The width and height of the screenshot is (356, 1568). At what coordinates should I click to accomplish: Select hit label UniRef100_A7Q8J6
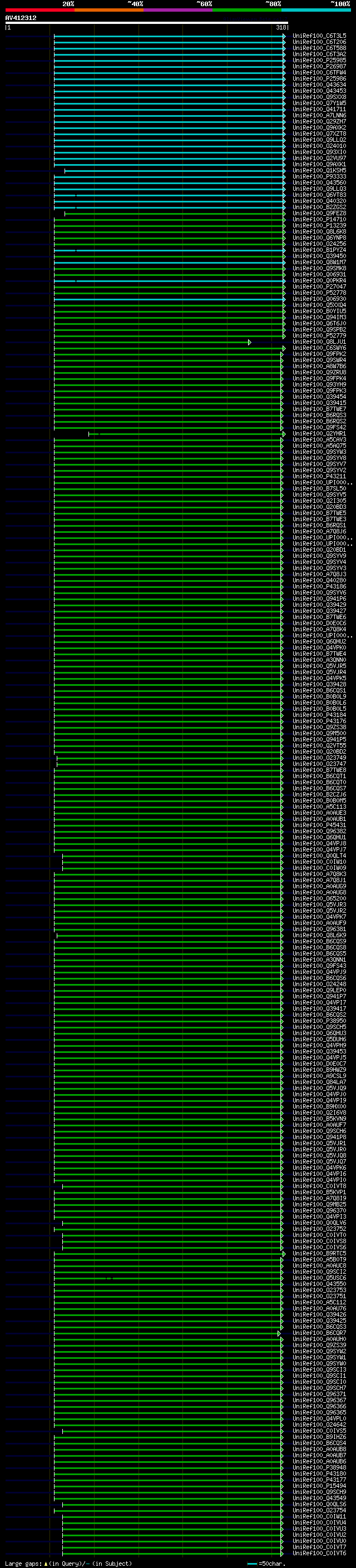319,531
